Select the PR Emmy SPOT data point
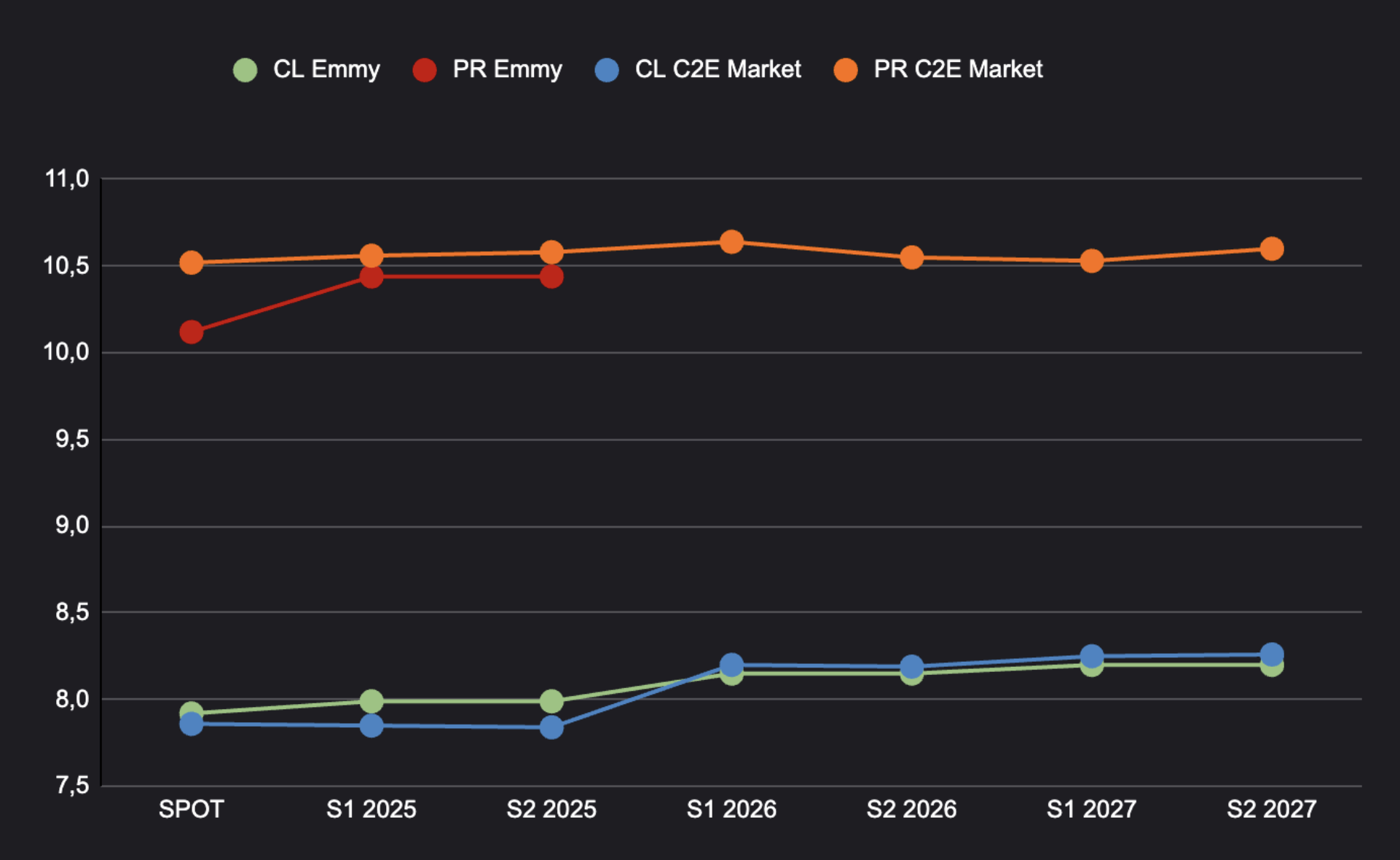Screen dimensions: 1400x860 coord(192,332)
